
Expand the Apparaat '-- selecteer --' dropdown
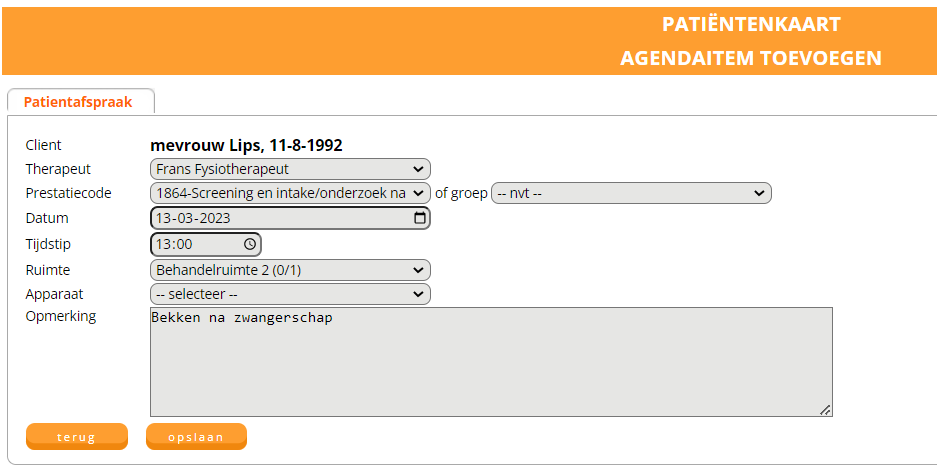(x=290, y=294)
